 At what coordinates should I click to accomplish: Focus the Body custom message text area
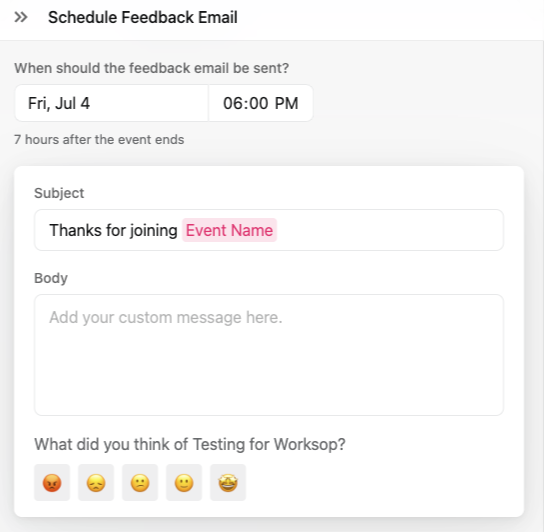(x=269, y=355)
